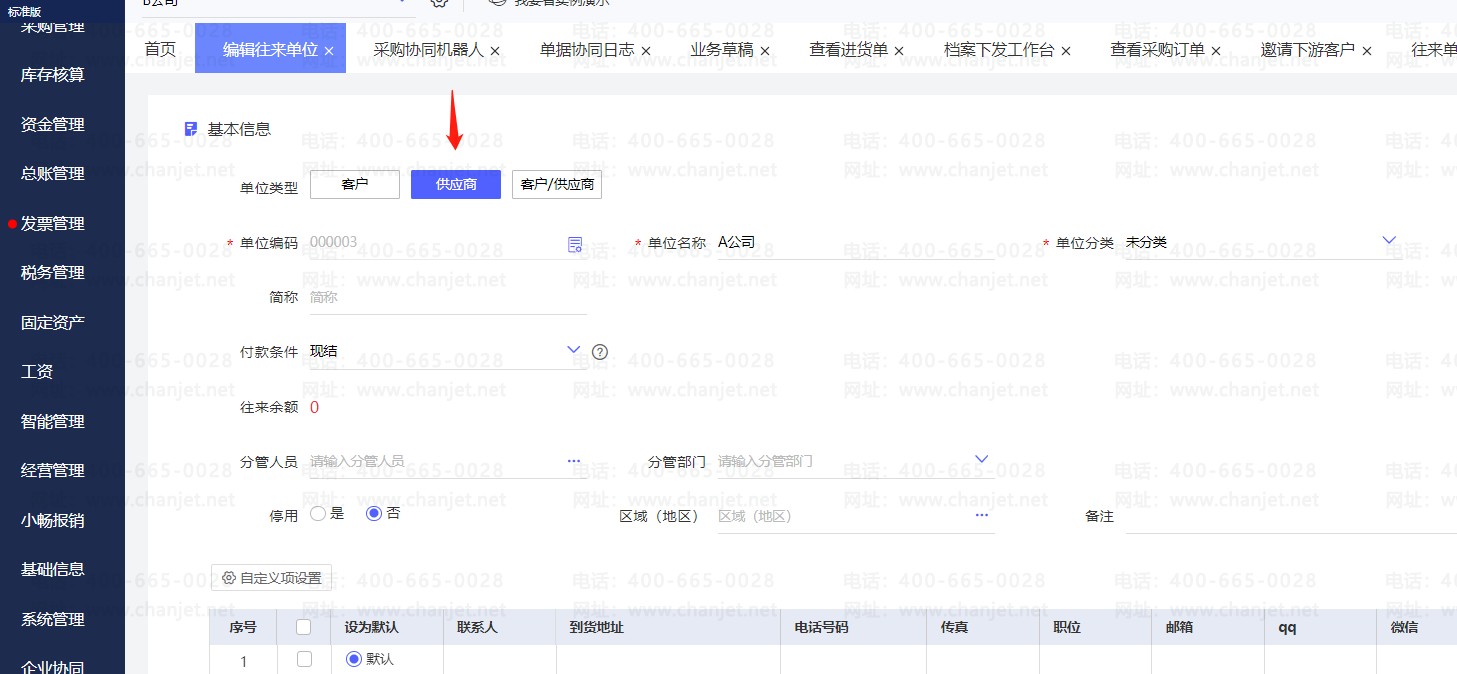Expand the 单位分类 dropdown
This screenshot has width=1457, height=674.
[x=1389, y=241]
